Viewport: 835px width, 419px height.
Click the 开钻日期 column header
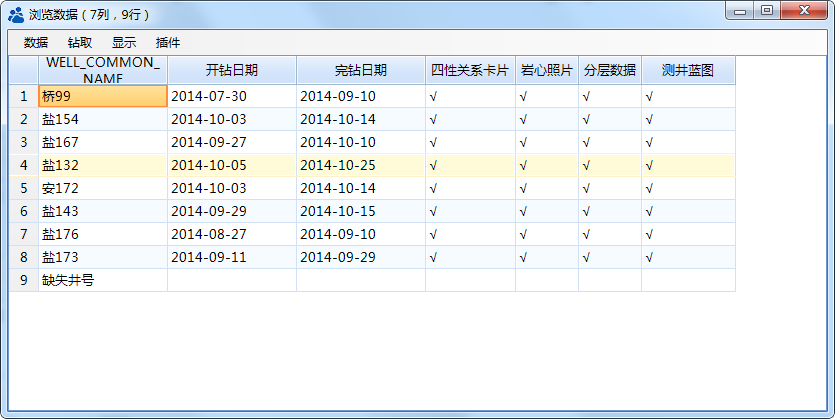pyautogui.click(x=232, y=70)
